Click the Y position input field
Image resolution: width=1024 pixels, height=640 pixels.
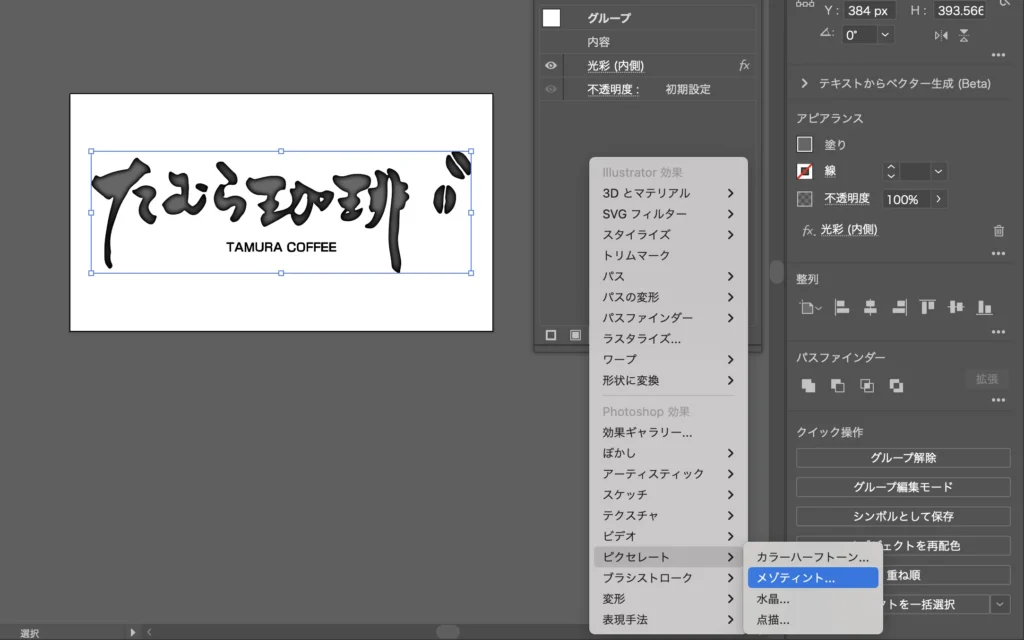coord(868,10)
